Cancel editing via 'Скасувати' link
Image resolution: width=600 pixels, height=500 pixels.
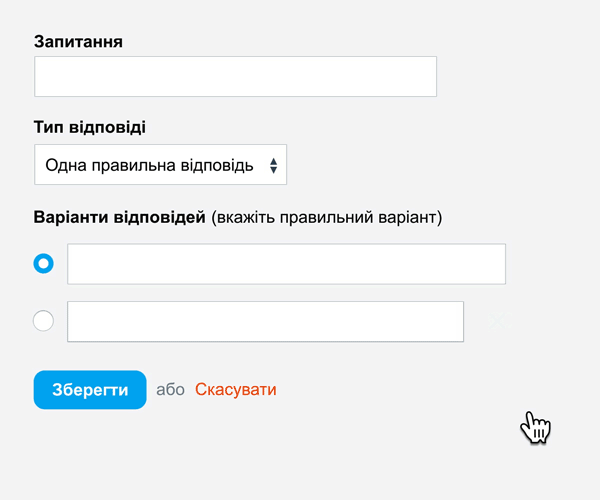(x=236, y=389)
